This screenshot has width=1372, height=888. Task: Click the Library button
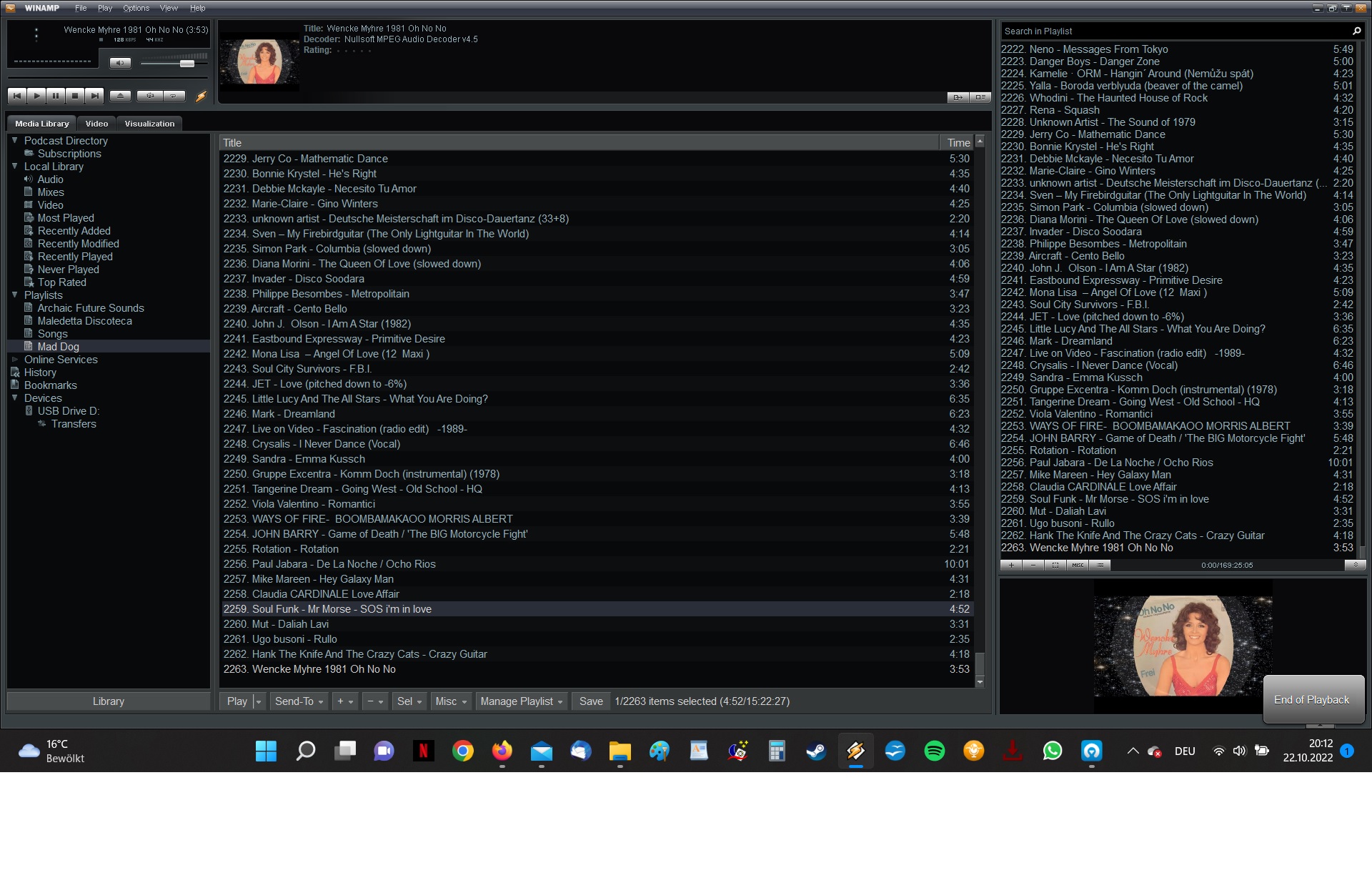tap(109, 701)
